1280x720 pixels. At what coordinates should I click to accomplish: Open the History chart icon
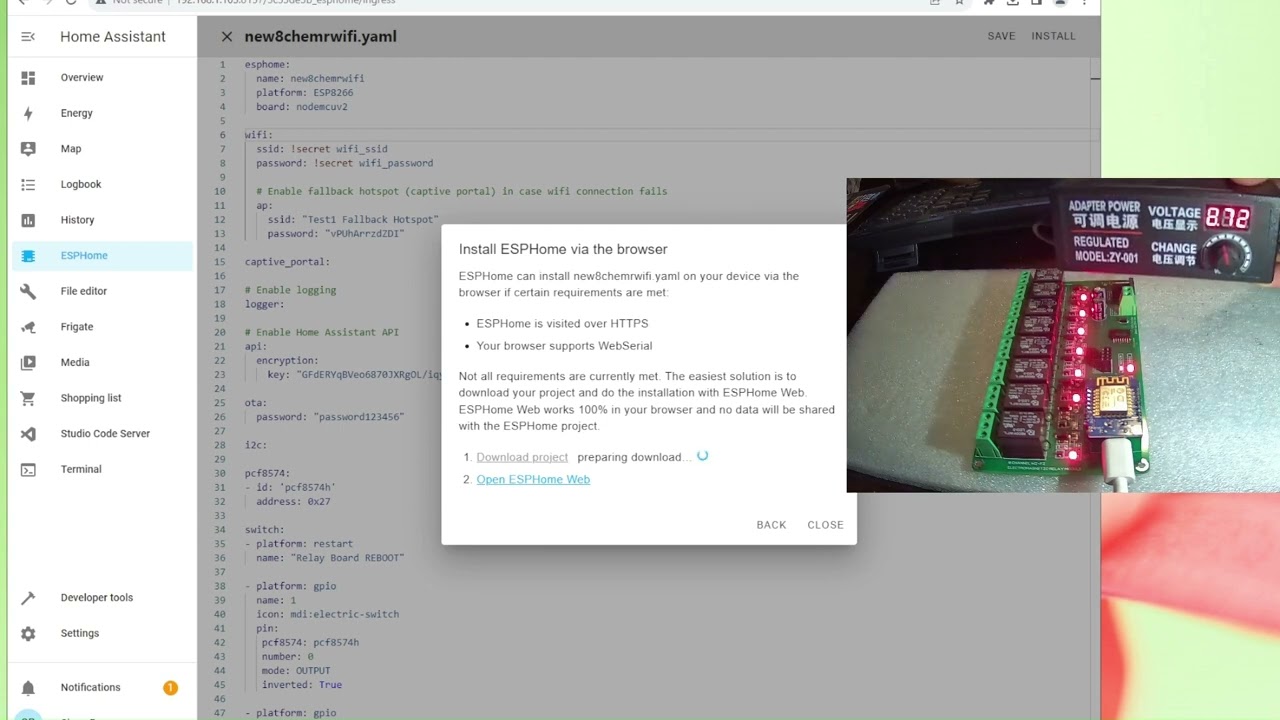[28, 220]
